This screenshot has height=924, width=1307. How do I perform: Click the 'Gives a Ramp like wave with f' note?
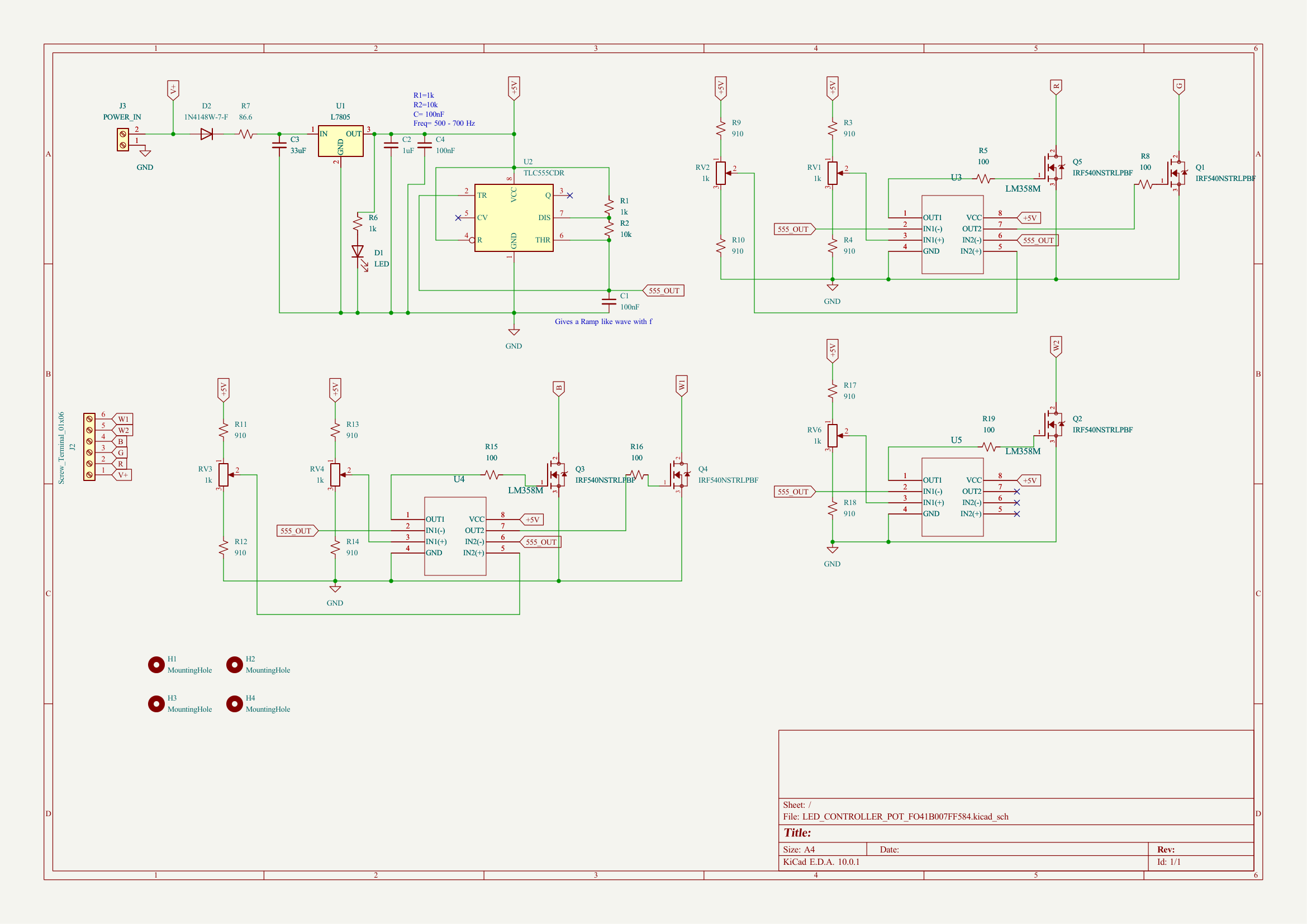pos(603,321)
